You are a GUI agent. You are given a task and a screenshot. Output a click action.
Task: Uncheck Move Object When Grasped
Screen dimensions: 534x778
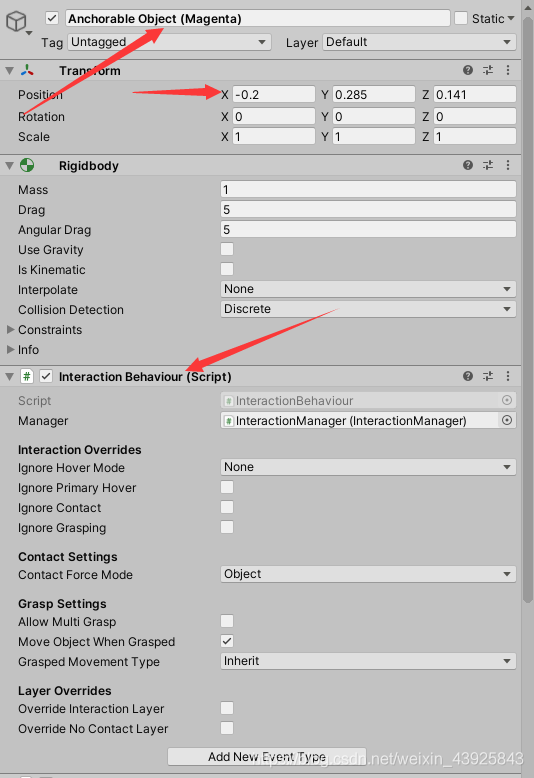[227, 641]
